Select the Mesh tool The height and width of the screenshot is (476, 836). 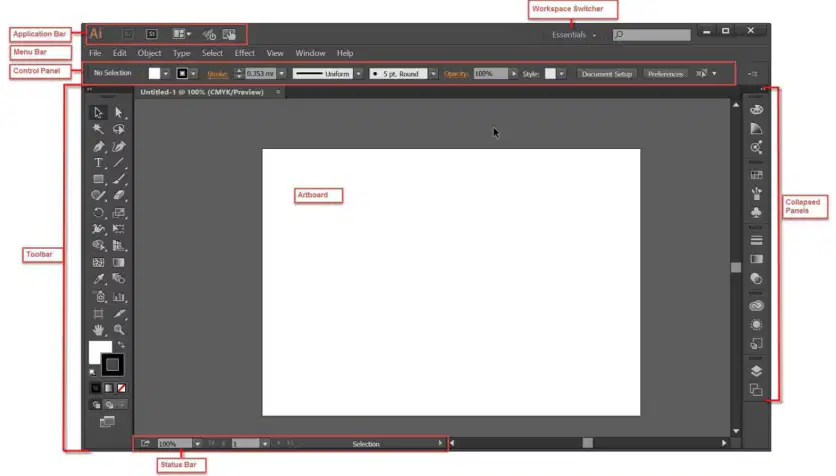98,262
